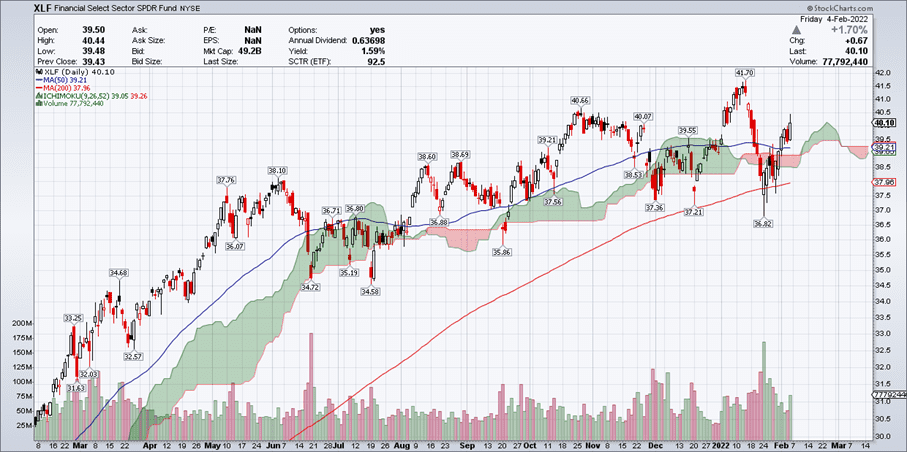The height and width of the screenshot is (452, 907).
Task: Click the 37.56 October low label
Action: (x=554, y=201)
